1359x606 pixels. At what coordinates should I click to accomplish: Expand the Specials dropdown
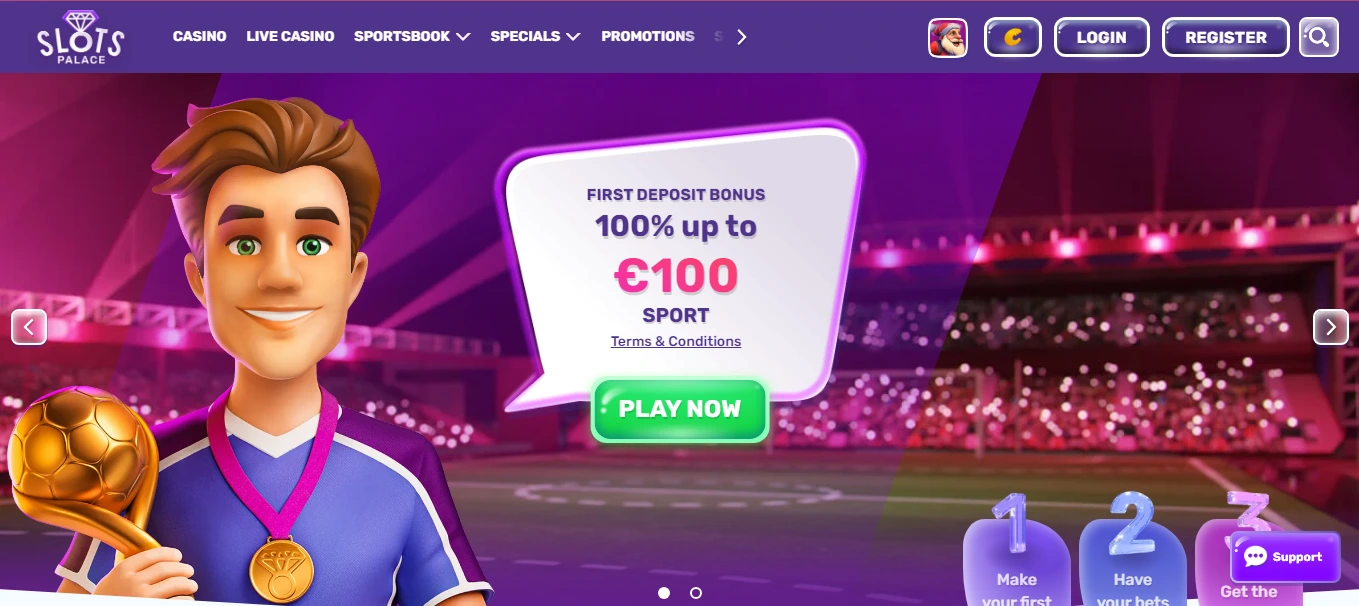pyautogui.click(x=535, y=36)
